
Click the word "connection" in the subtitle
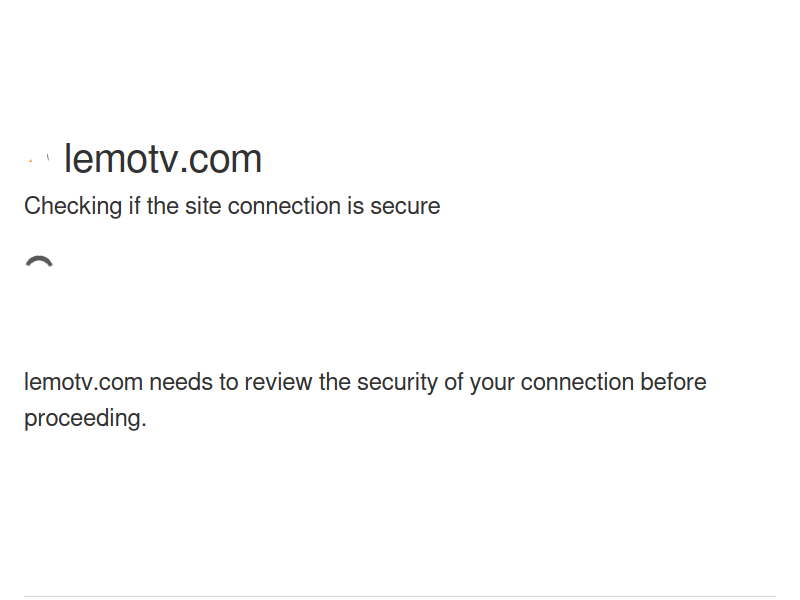(284, 206)
